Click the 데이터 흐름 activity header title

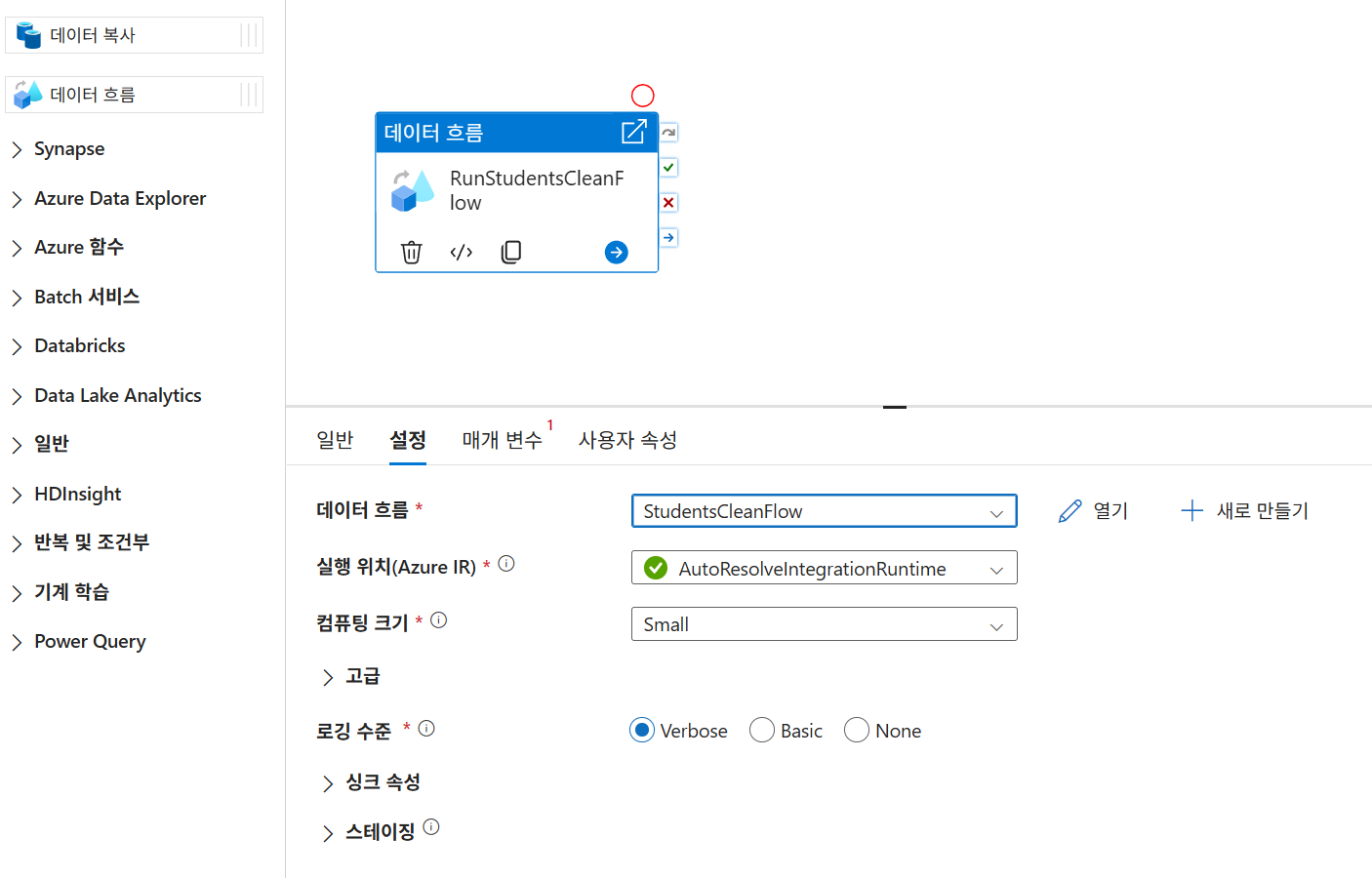[x=433, y=133]
